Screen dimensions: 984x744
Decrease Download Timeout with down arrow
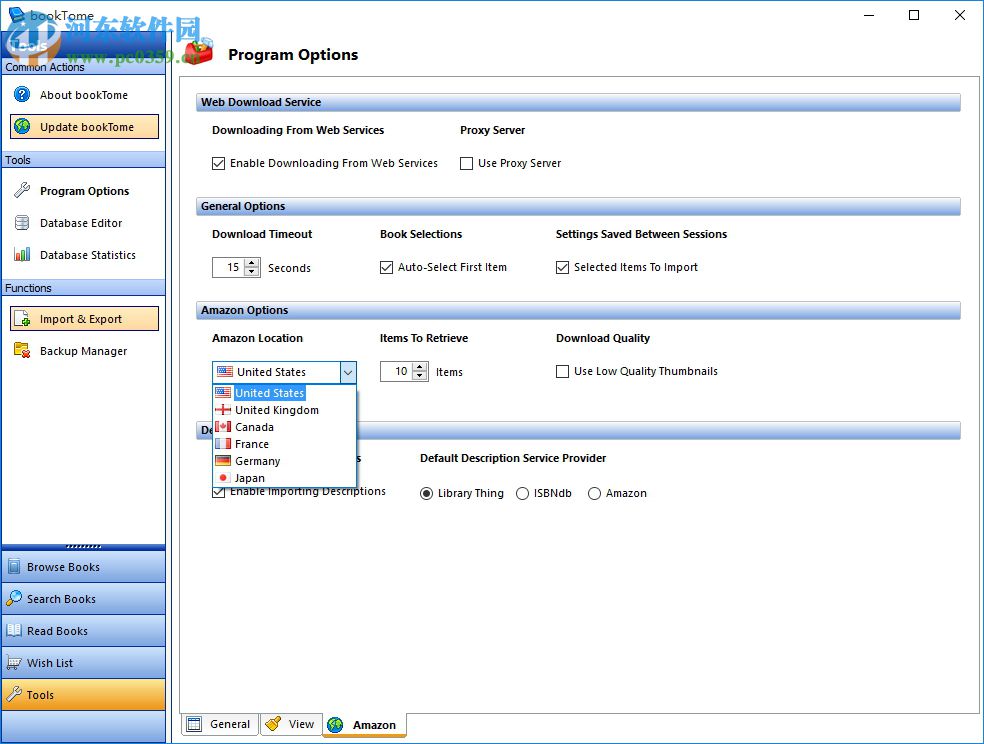click(252, 272)
